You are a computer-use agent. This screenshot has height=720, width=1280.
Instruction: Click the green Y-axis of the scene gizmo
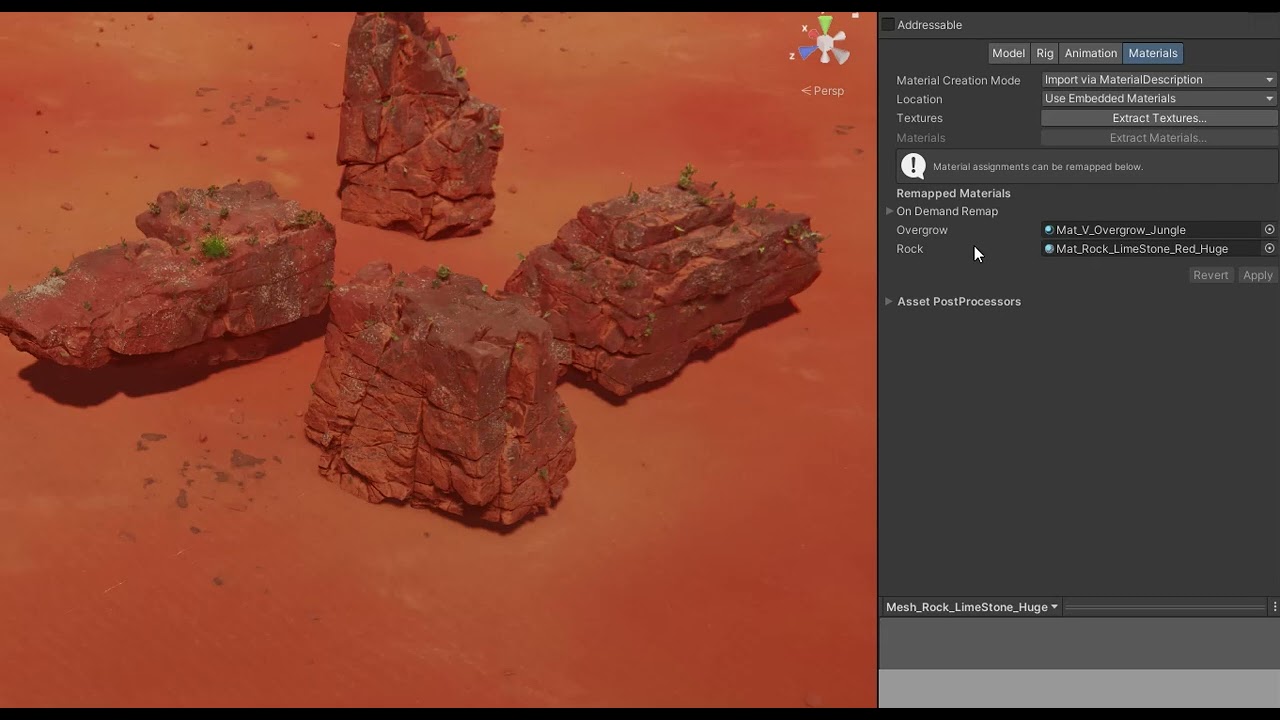click(823, 20)
